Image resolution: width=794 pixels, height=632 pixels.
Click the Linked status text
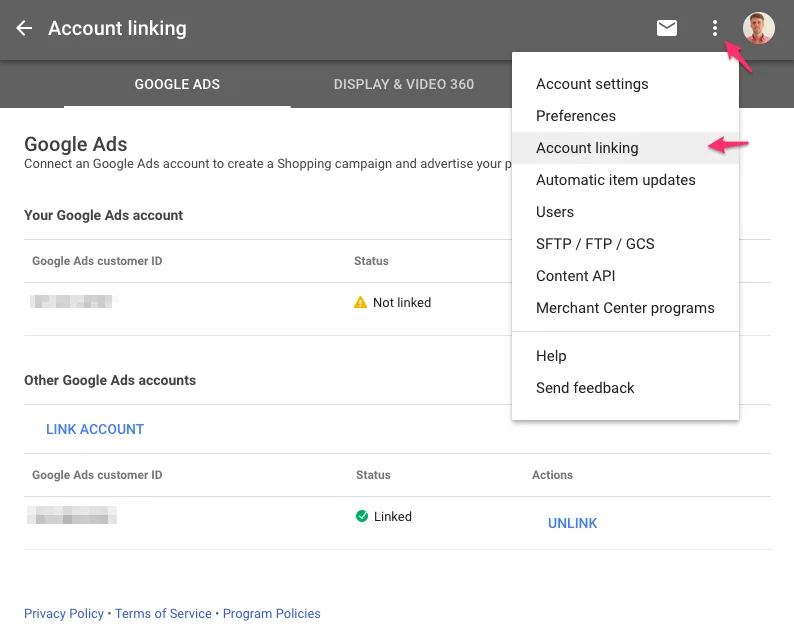(393, 517)
